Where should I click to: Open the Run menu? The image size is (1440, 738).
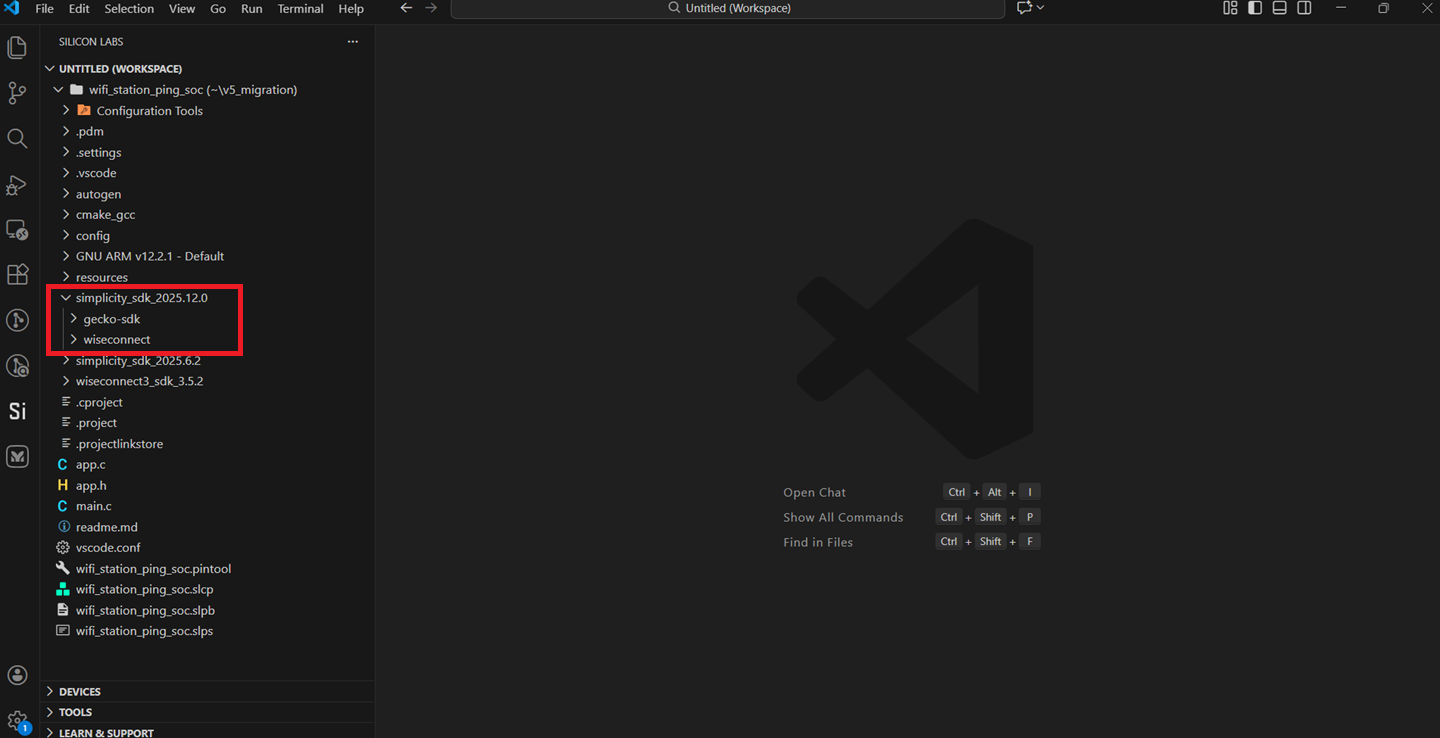tap(251, 8)
